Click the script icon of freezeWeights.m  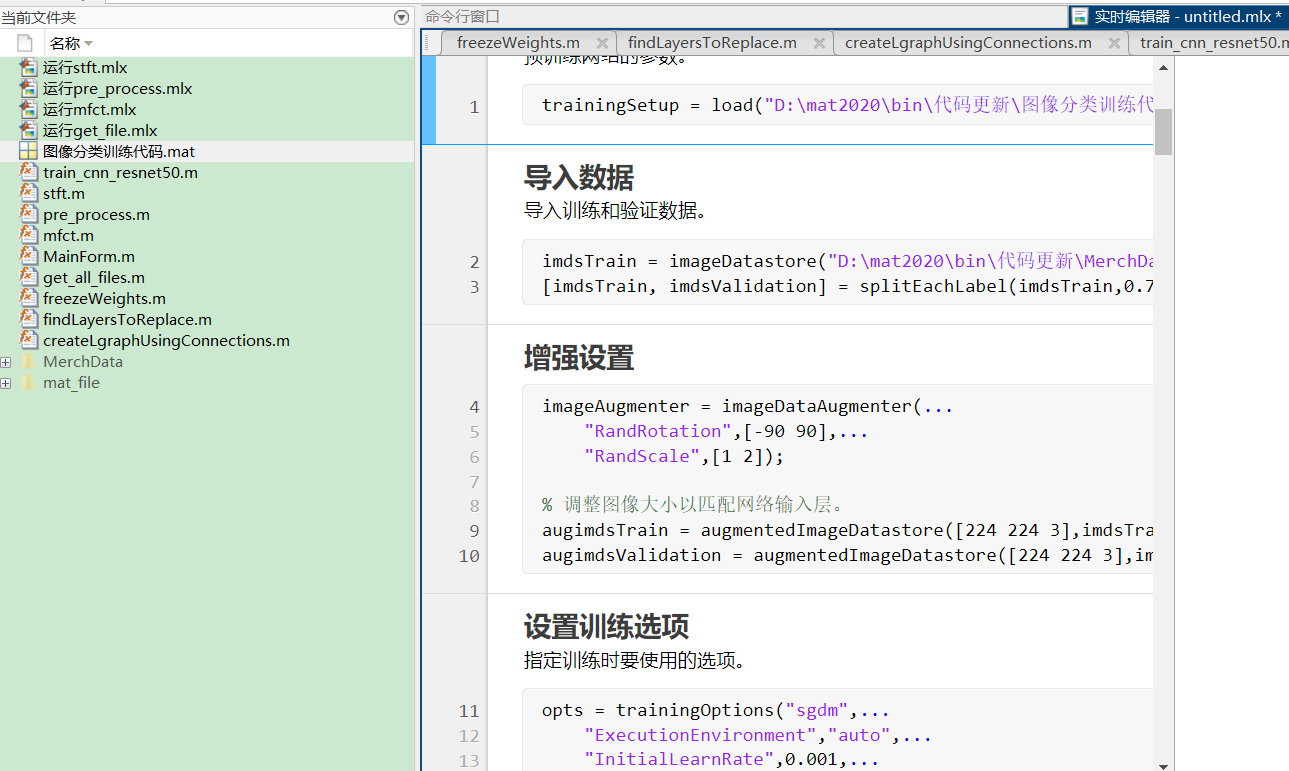(x=28, y=298)
